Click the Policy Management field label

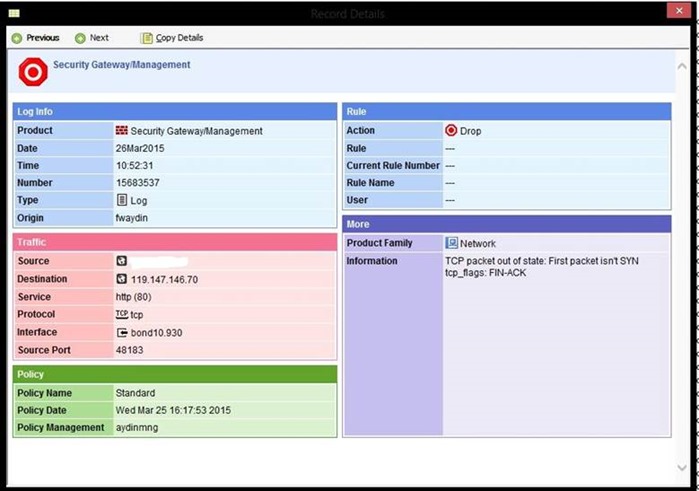pos(61,428)
